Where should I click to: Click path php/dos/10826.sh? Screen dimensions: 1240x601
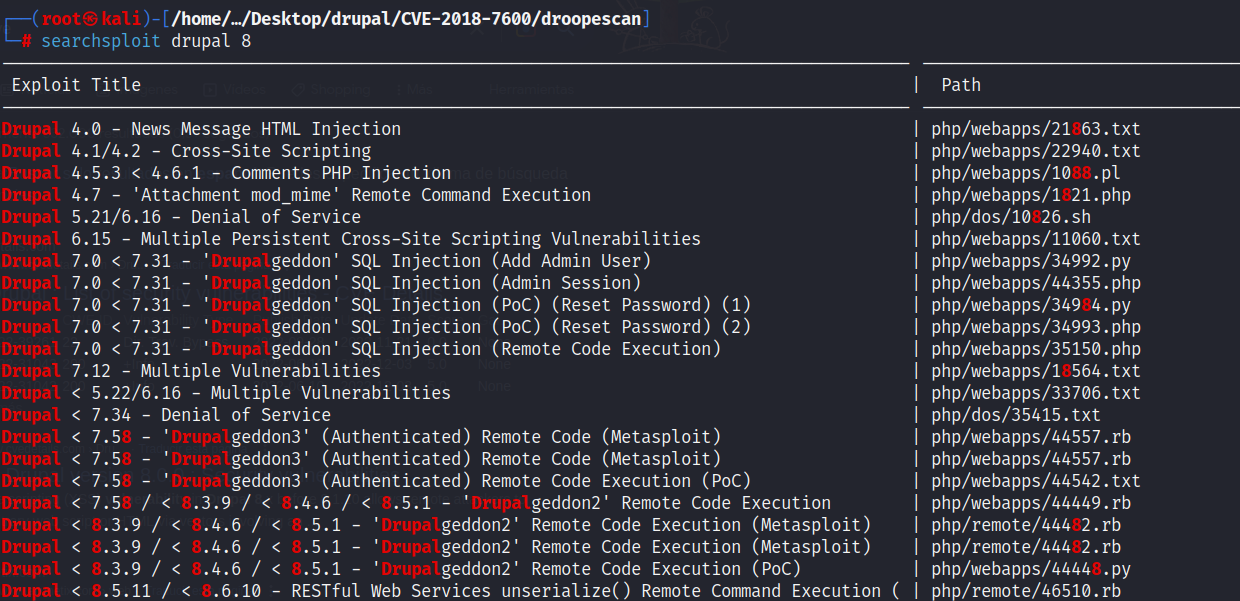(x=1011, y=217)
